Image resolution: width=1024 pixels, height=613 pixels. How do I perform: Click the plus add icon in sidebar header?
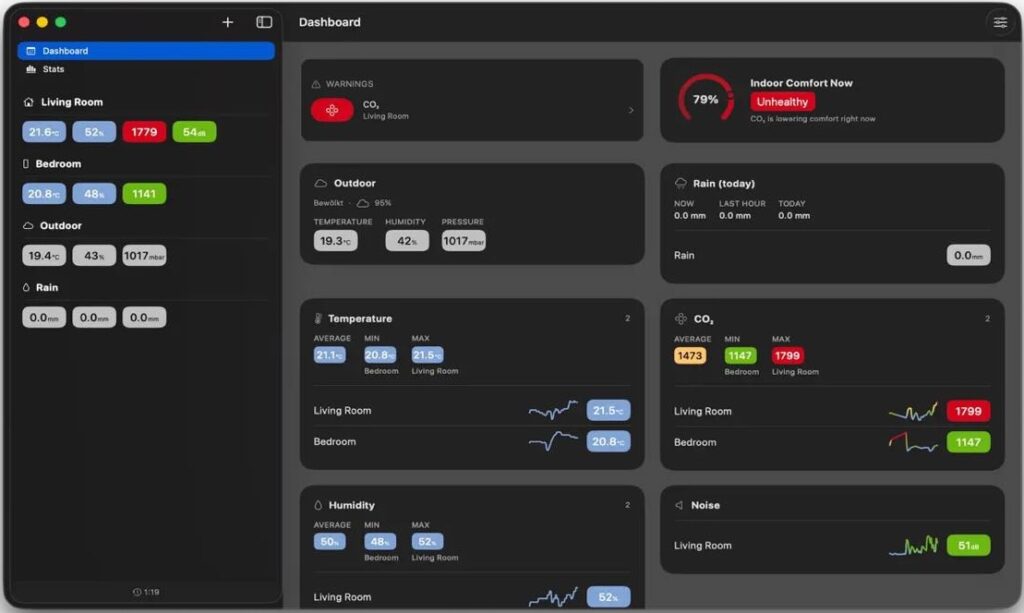[x=227, y=22]
